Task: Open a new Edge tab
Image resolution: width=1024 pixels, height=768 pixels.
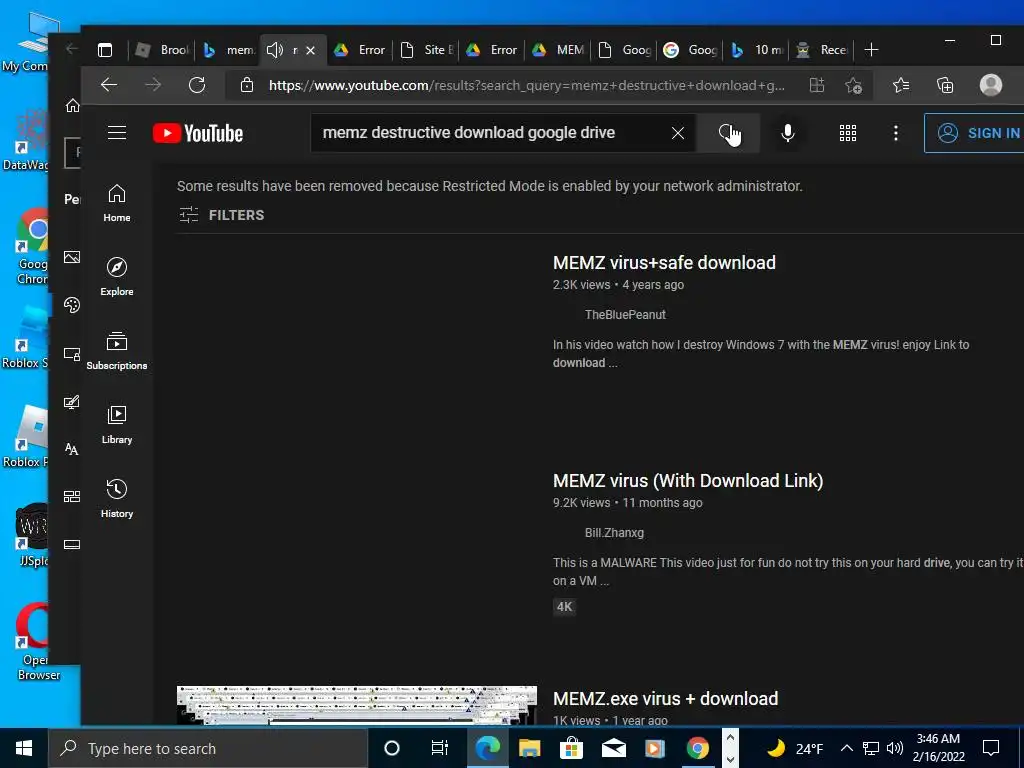Action: tap(871, 50)
